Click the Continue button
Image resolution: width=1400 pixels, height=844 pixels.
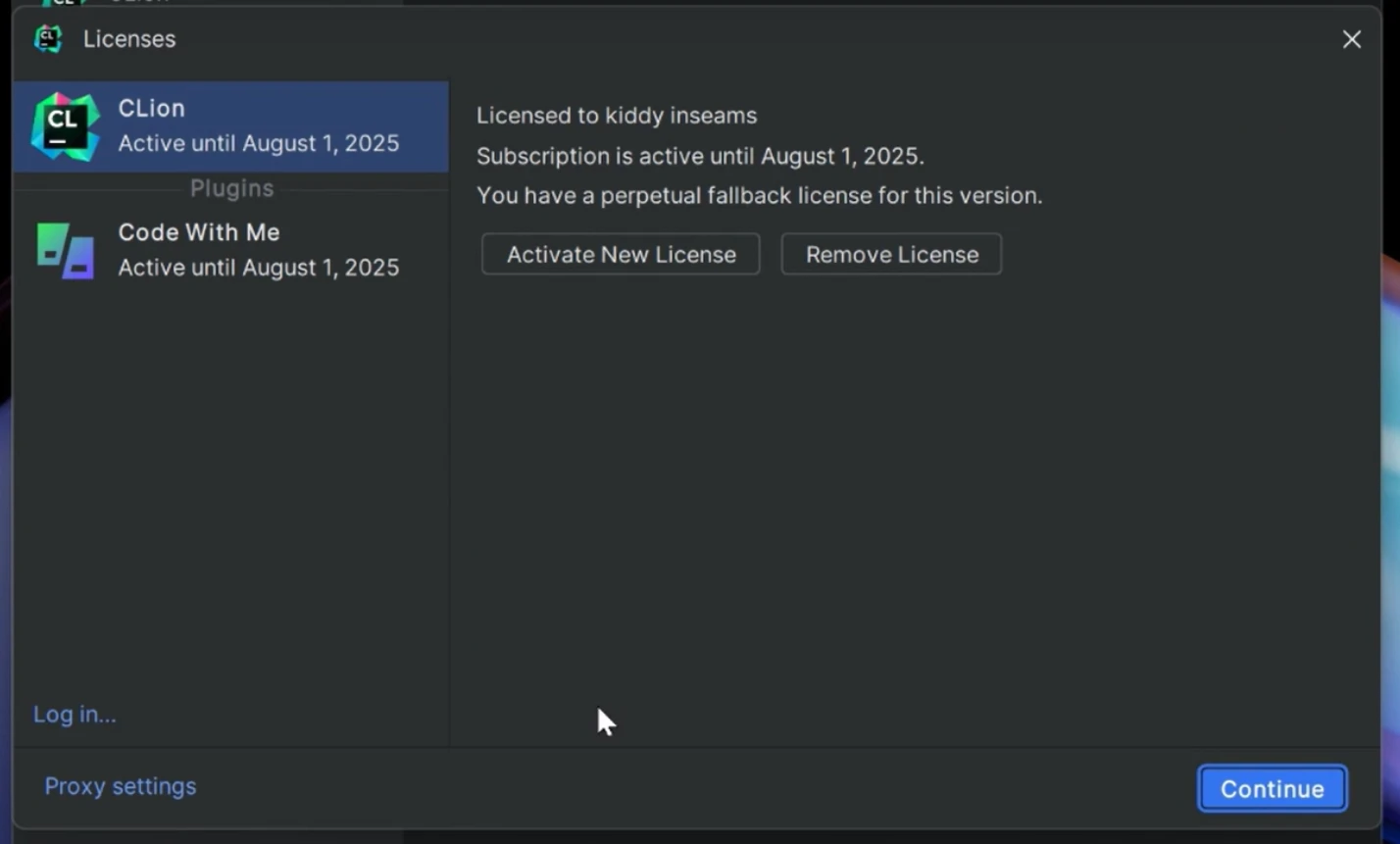[x=1273, y=789]
